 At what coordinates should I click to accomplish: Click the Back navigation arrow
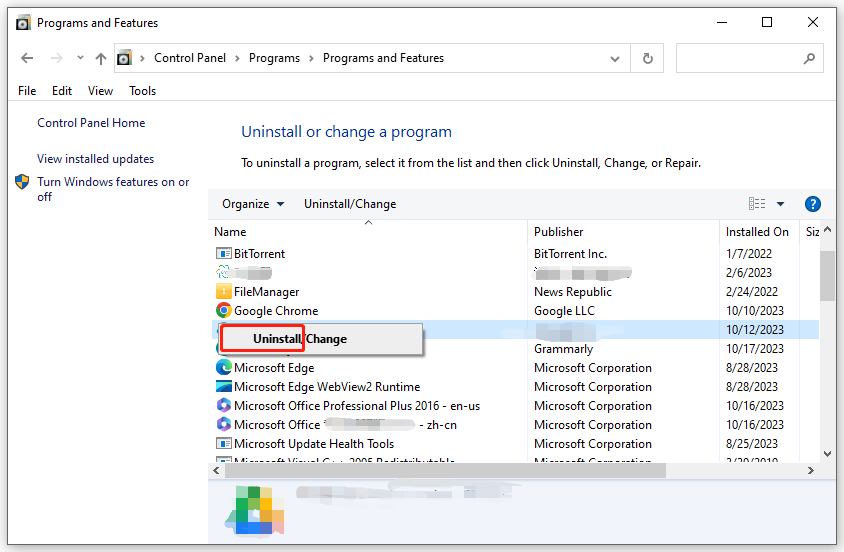(x=27, y=59)
